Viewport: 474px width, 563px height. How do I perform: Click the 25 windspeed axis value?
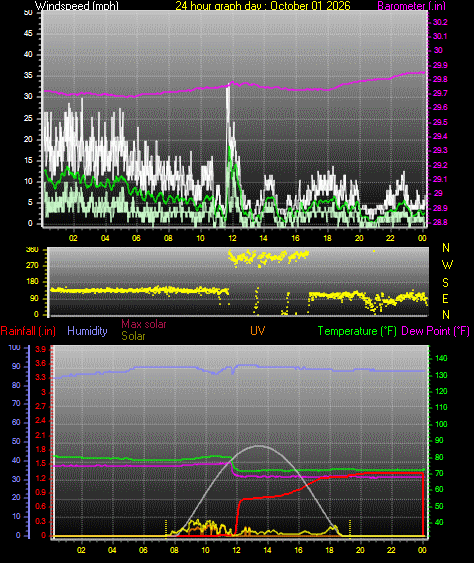tap(28, 118)
